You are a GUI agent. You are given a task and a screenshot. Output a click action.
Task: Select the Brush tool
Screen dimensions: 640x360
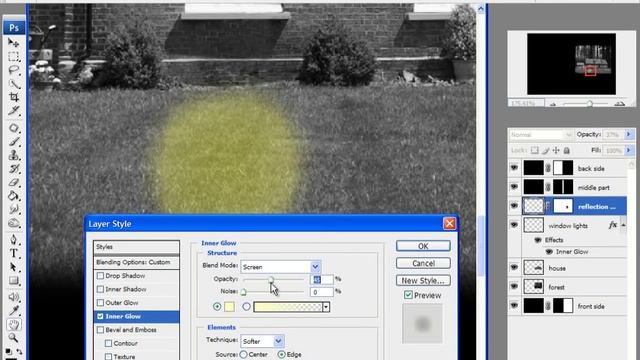click(13, 142)
